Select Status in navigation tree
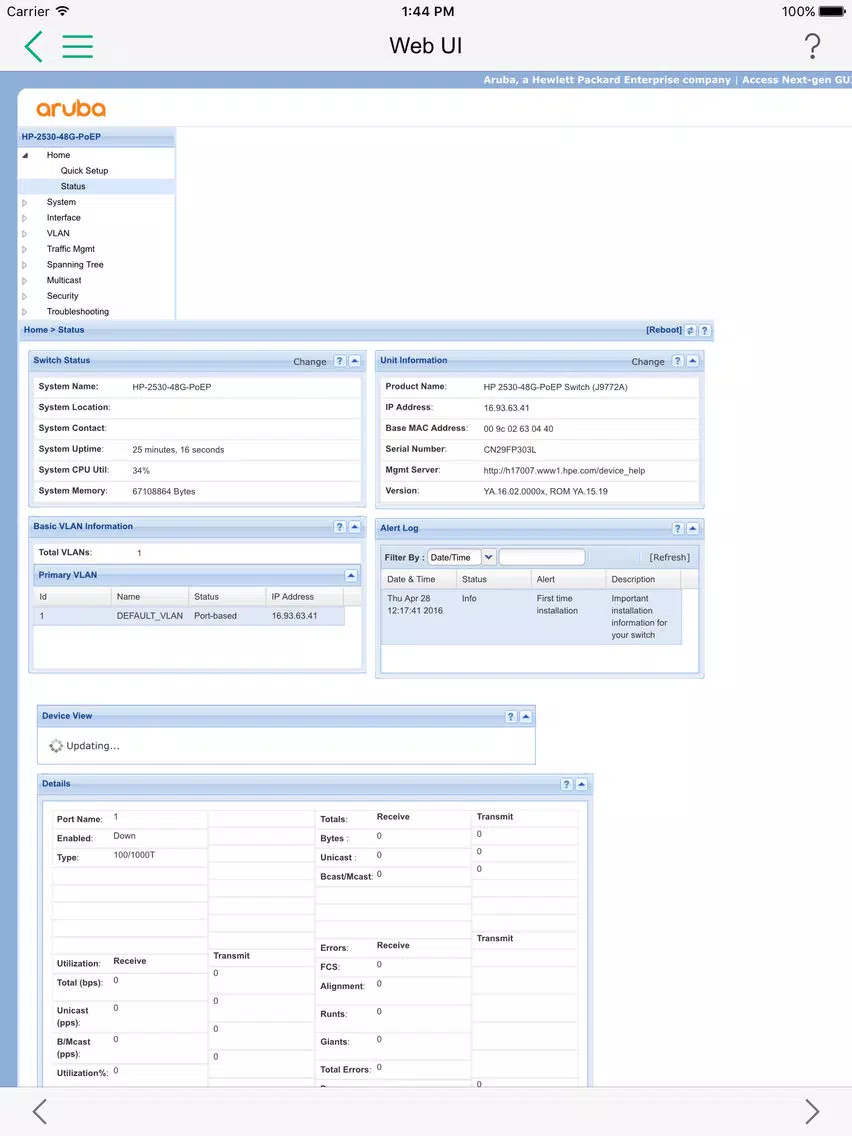This screenshot has height=1136, width=852. (x=73, y=186)
